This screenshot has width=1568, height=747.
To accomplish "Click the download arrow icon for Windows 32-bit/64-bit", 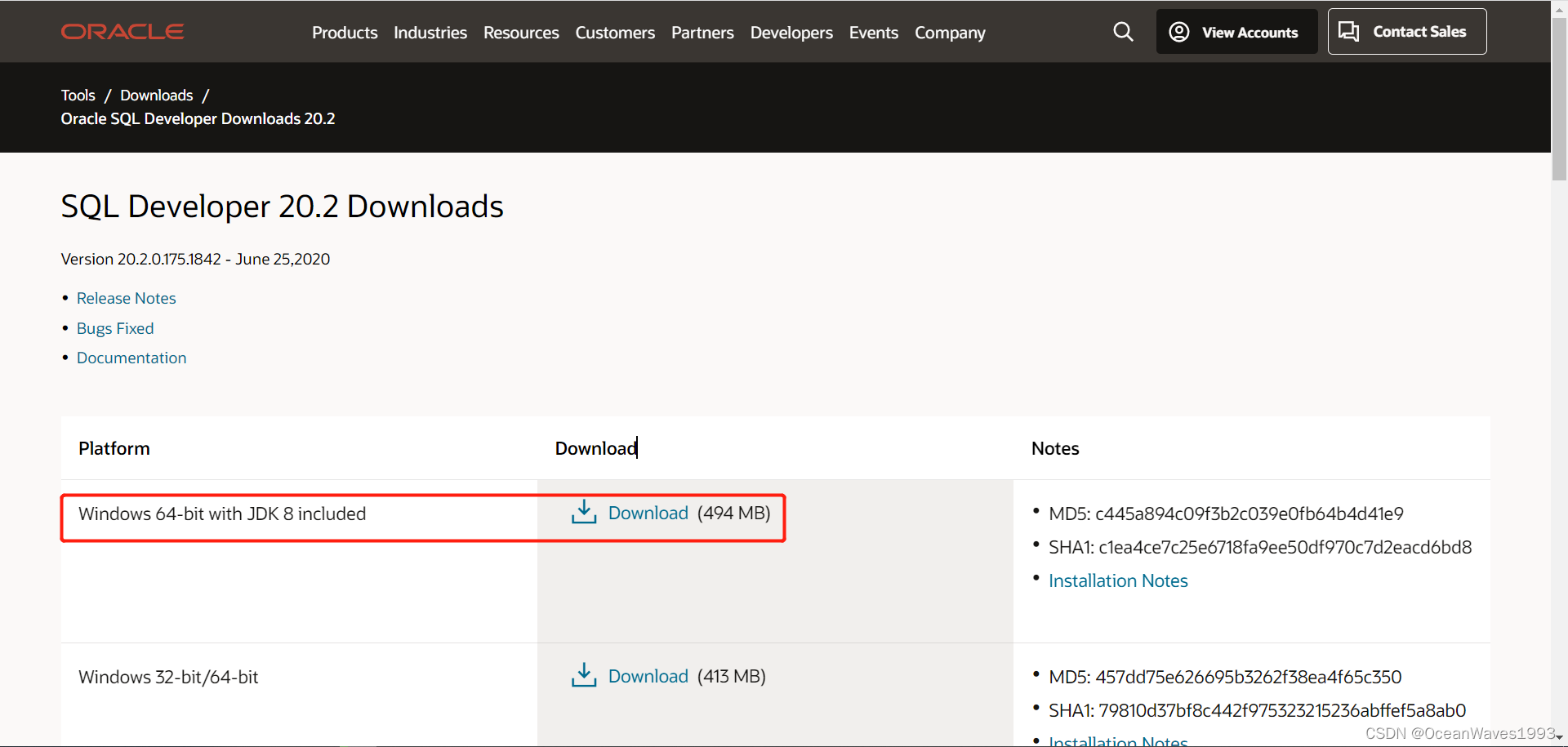I will click(x=584, y=675).
